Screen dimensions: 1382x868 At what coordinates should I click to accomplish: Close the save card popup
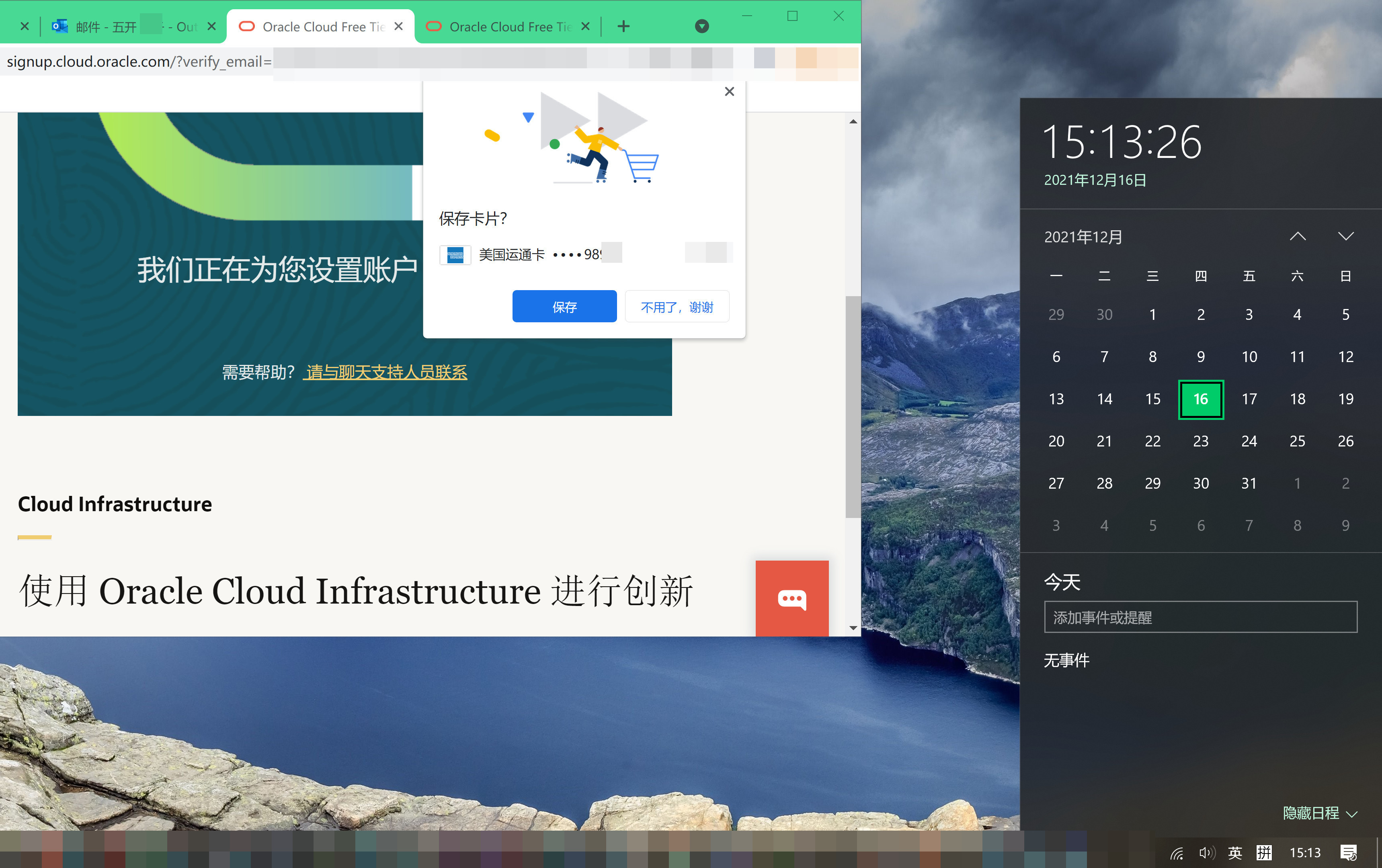click(730, 91)
